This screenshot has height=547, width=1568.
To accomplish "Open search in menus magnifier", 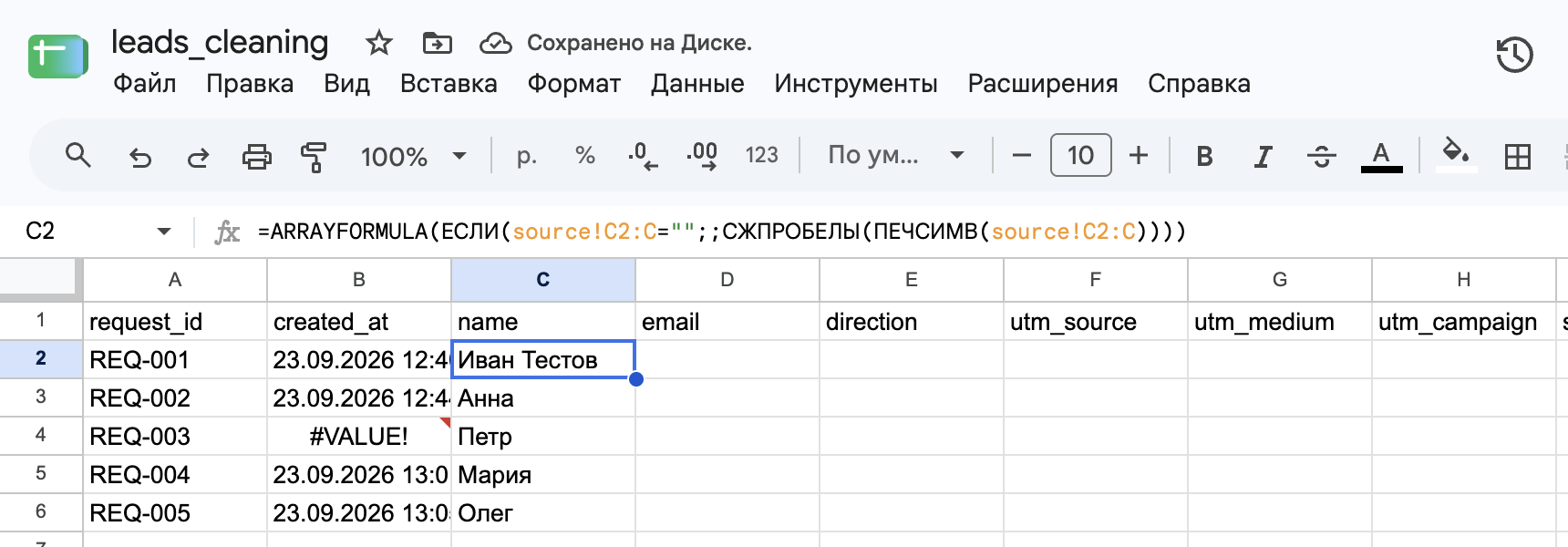I will (78, 156).
